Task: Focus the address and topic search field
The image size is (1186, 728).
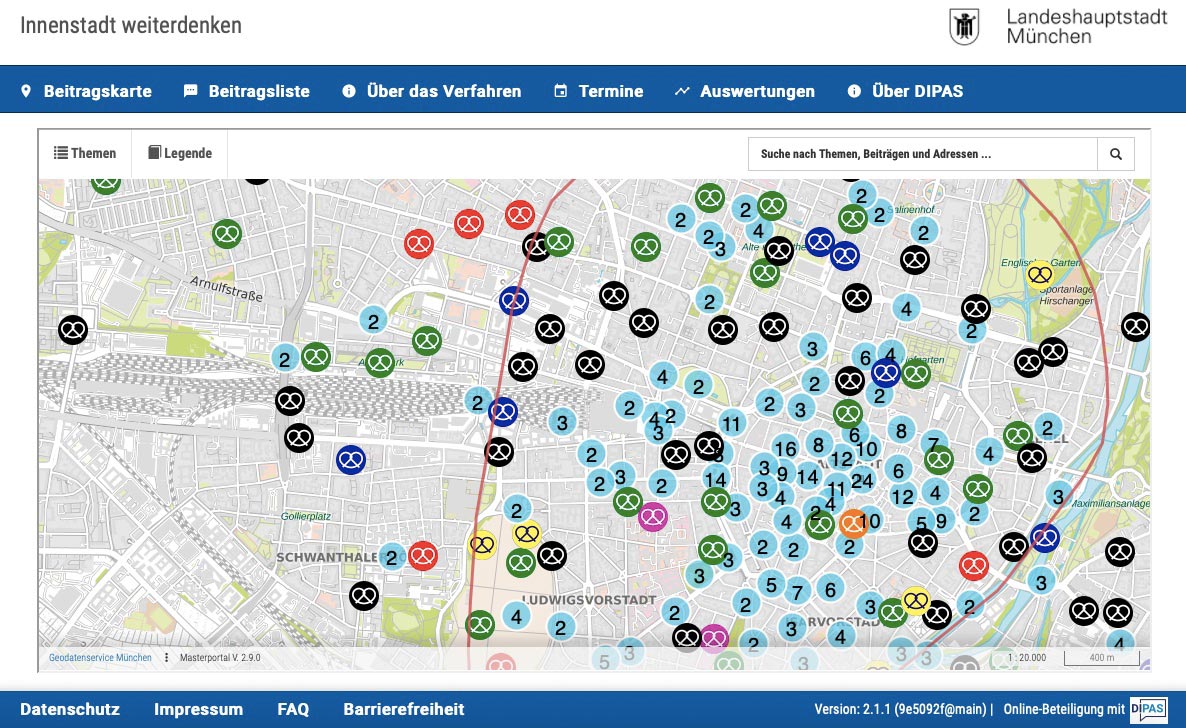Action: 922,154
